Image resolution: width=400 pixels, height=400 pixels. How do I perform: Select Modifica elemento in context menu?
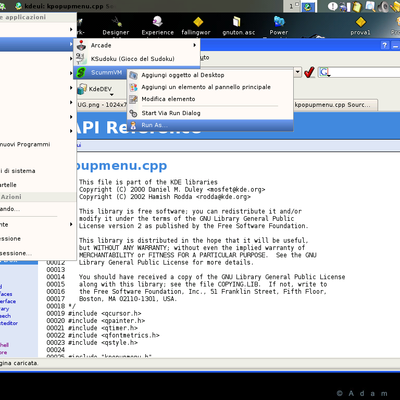(210, 99)
